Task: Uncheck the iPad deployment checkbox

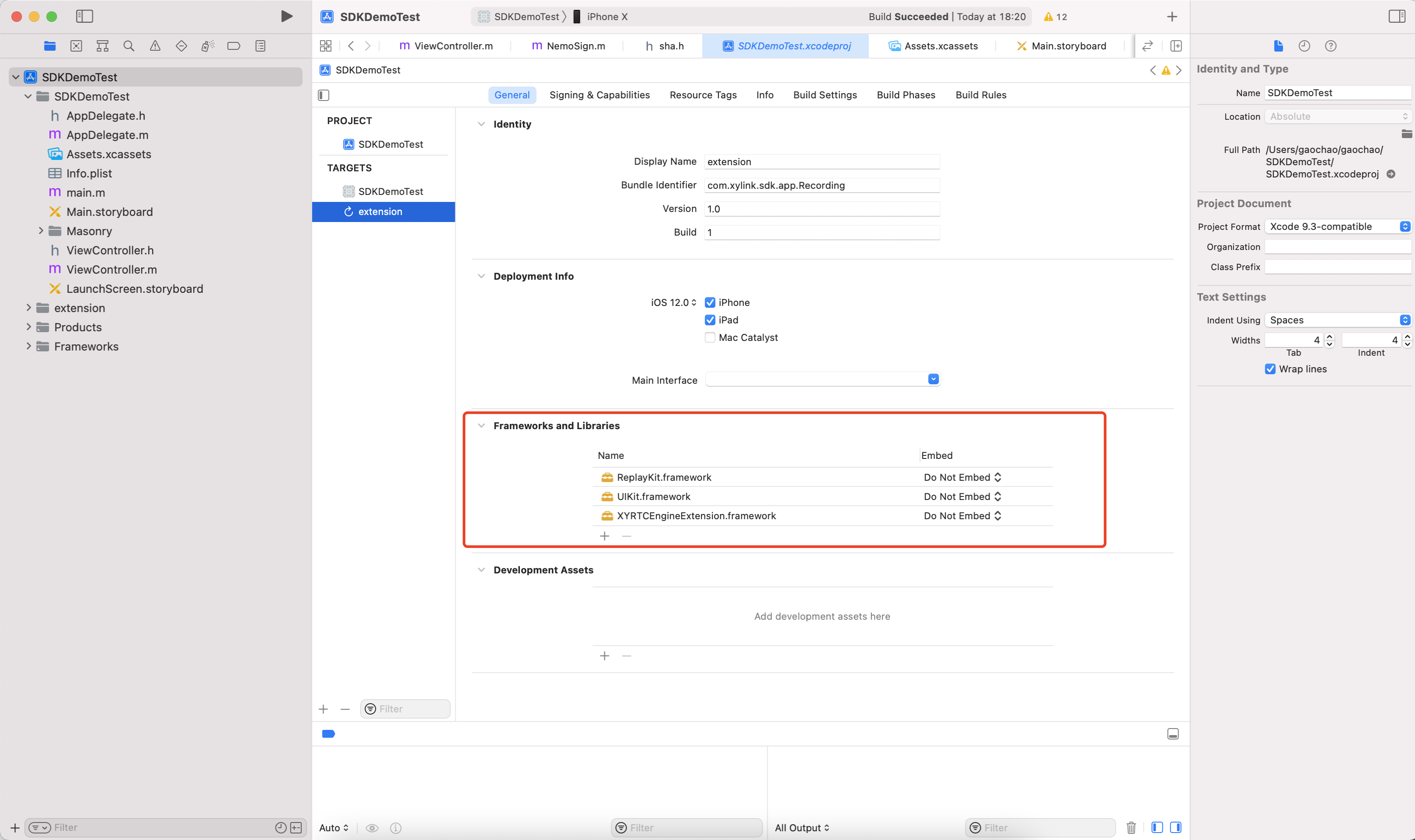Action: pyautogui.click(x=710, y=320)
